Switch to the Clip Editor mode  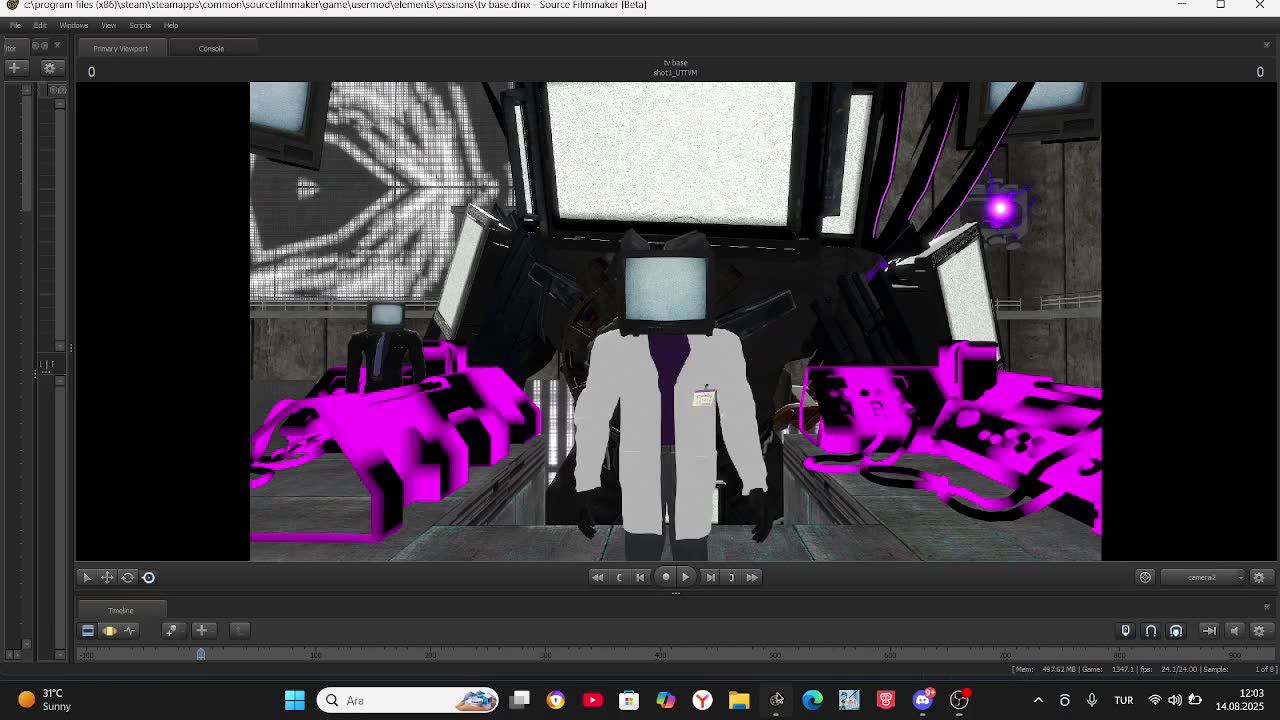coord(88,630)
